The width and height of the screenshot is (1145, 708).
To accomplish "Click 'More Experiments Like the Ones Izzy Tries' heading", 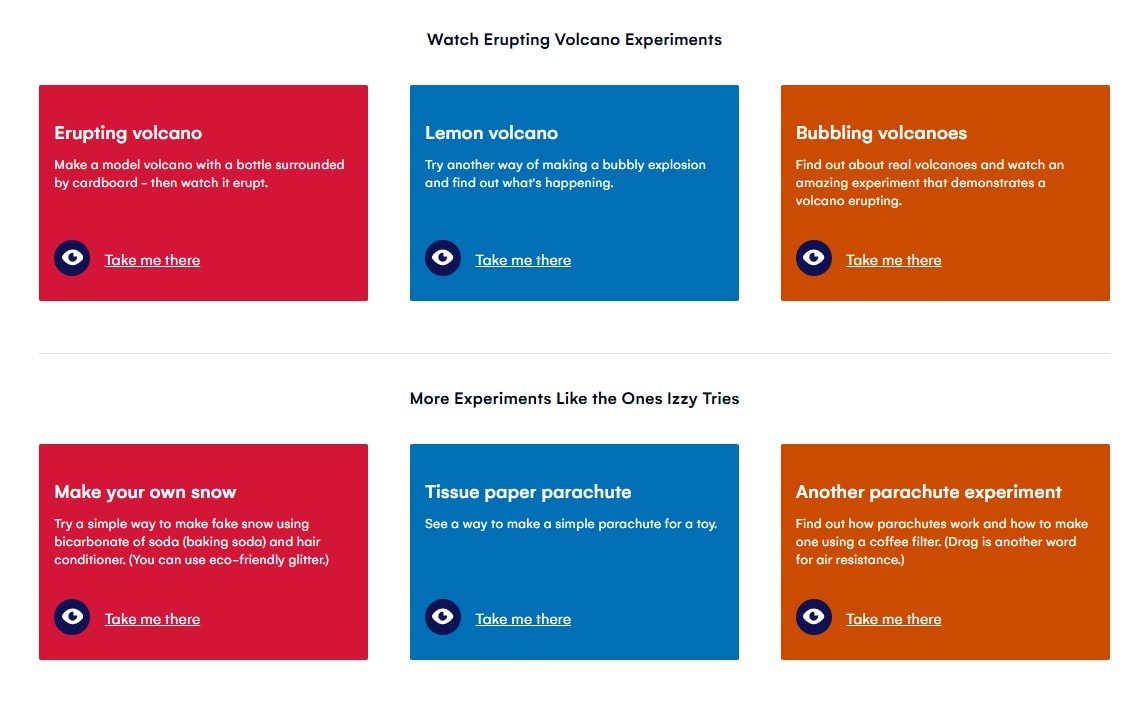I will [x=574, y=399].
